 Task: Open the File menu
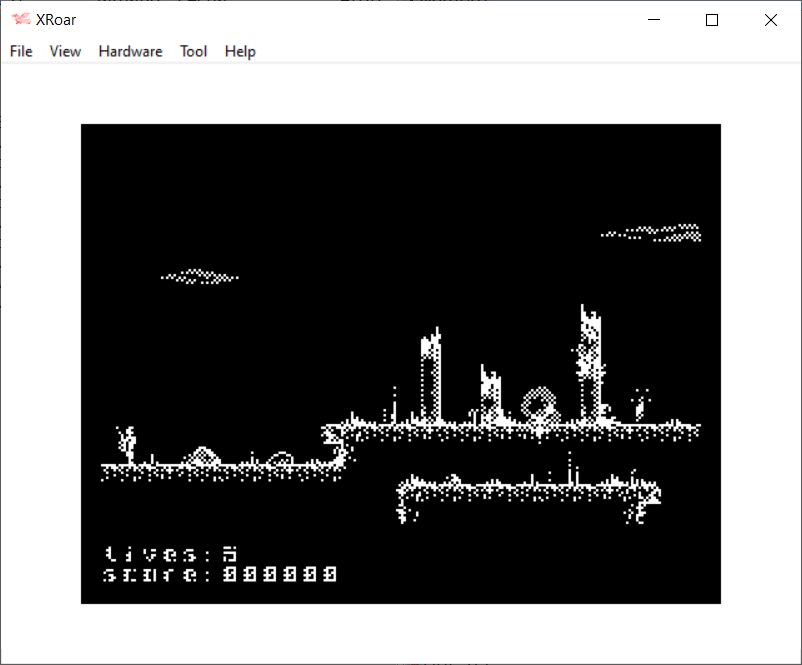click(21, 51)
